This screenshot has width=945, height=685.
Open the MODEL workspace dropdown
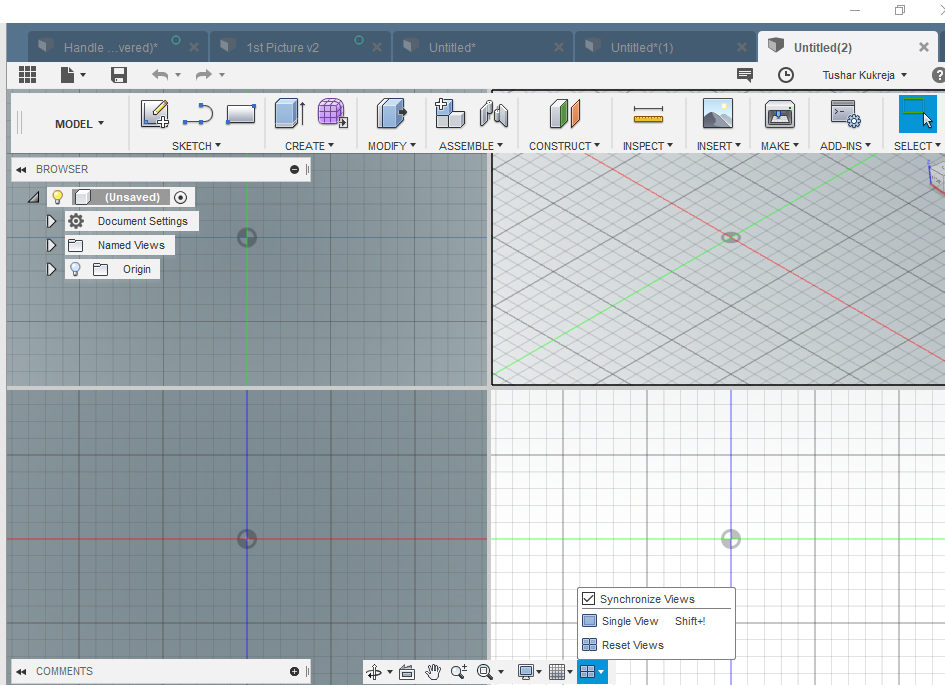[79, 124]
